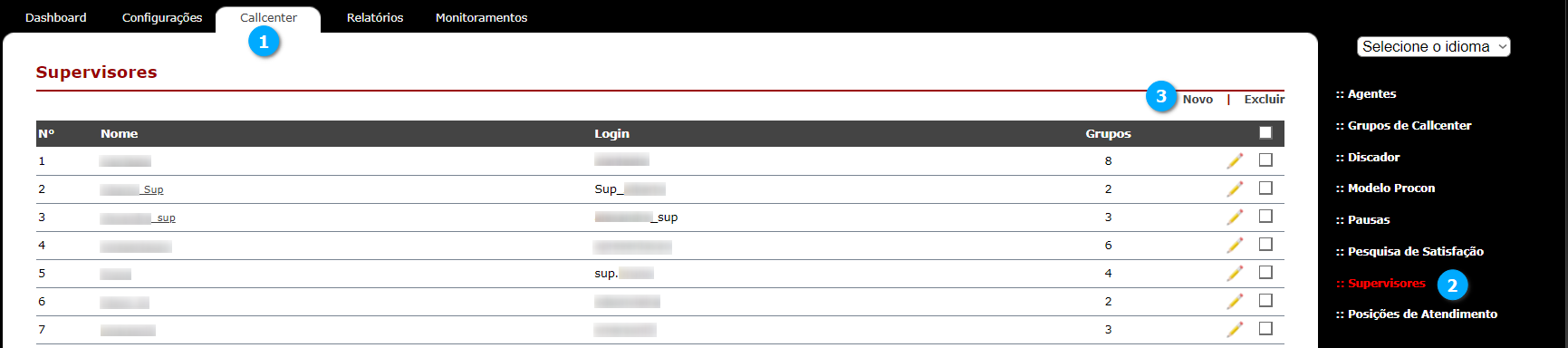
Task: Click Novo to add a supervisor
Action: 1198,100
